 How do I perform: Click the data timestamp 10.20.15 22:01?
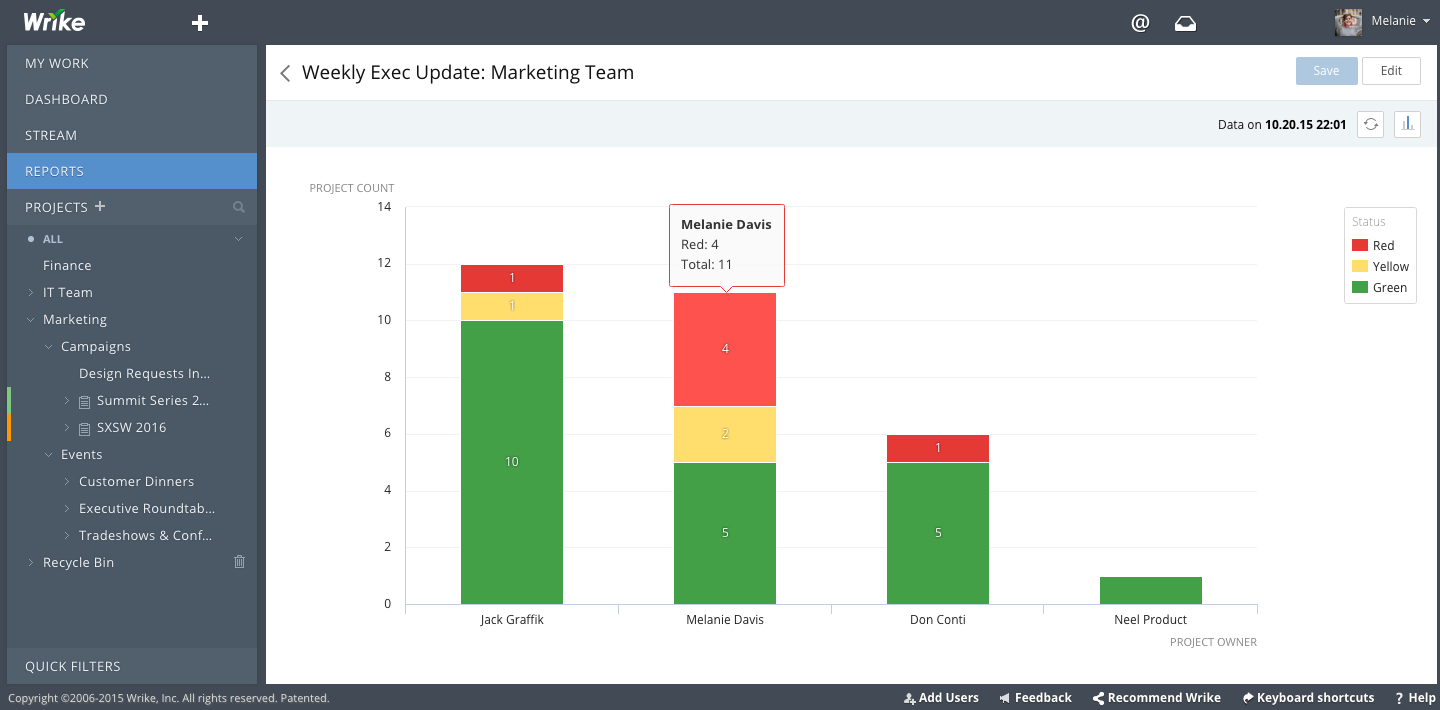[1306, 125]
